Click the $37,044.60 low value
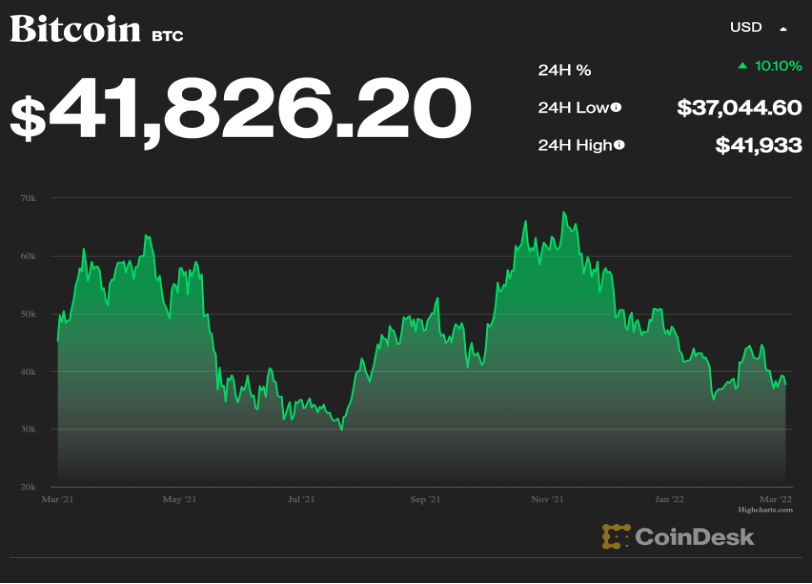The height and width of the screenshot is (584, 812). 740,108
